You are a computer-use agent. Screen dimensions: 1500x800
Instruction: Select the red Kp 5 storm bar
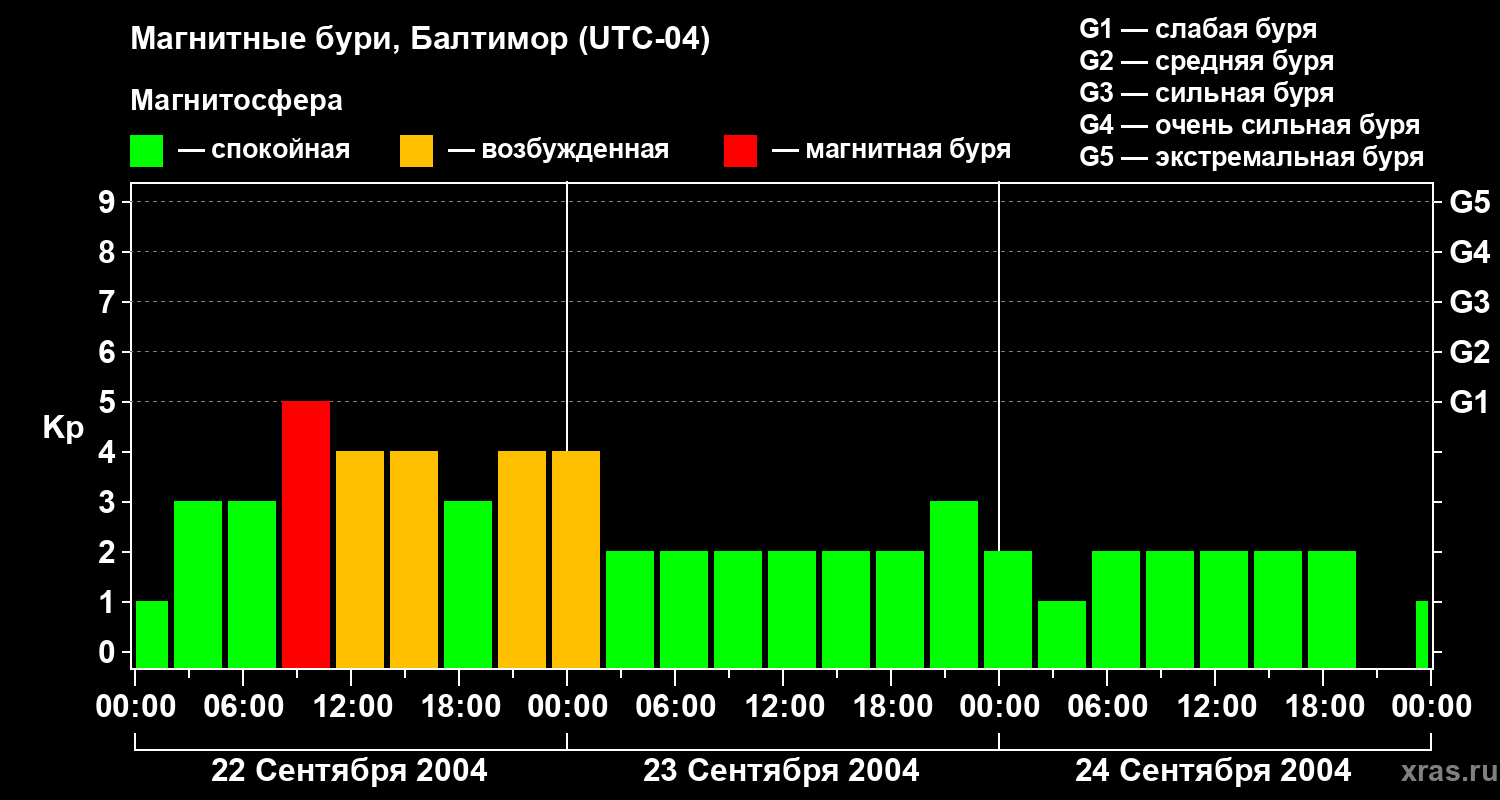pos(306,534)
